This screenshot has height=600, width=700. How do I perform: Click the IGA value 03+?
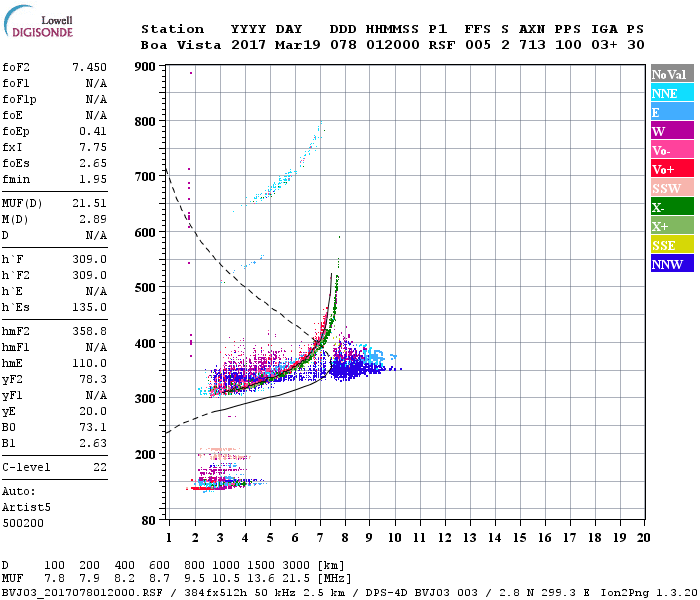[x=604, y=45]
